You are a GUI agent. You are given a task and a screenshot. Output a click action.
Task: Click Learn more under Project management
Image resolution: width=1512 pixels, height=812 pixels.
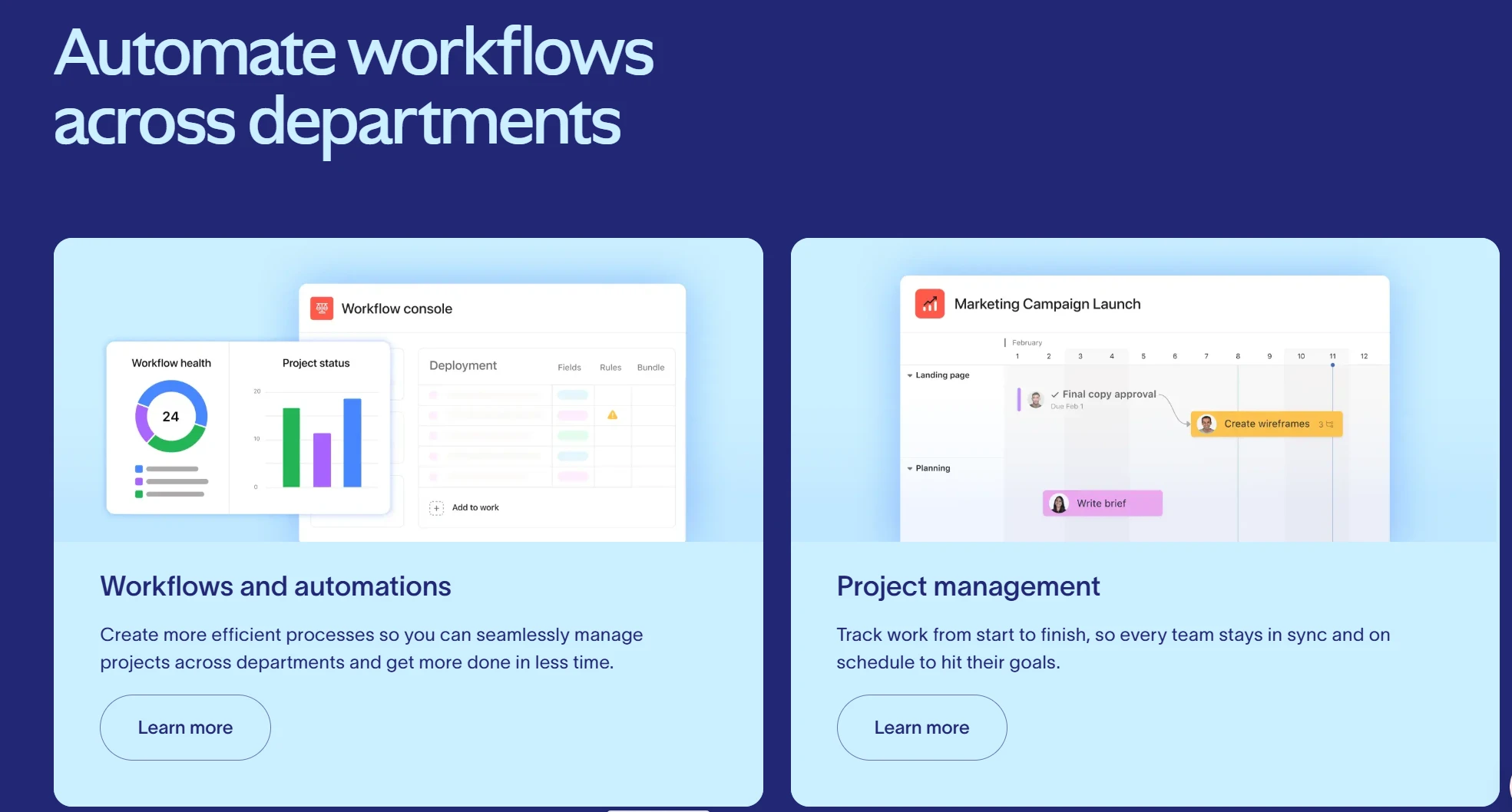tap(921, 728)
